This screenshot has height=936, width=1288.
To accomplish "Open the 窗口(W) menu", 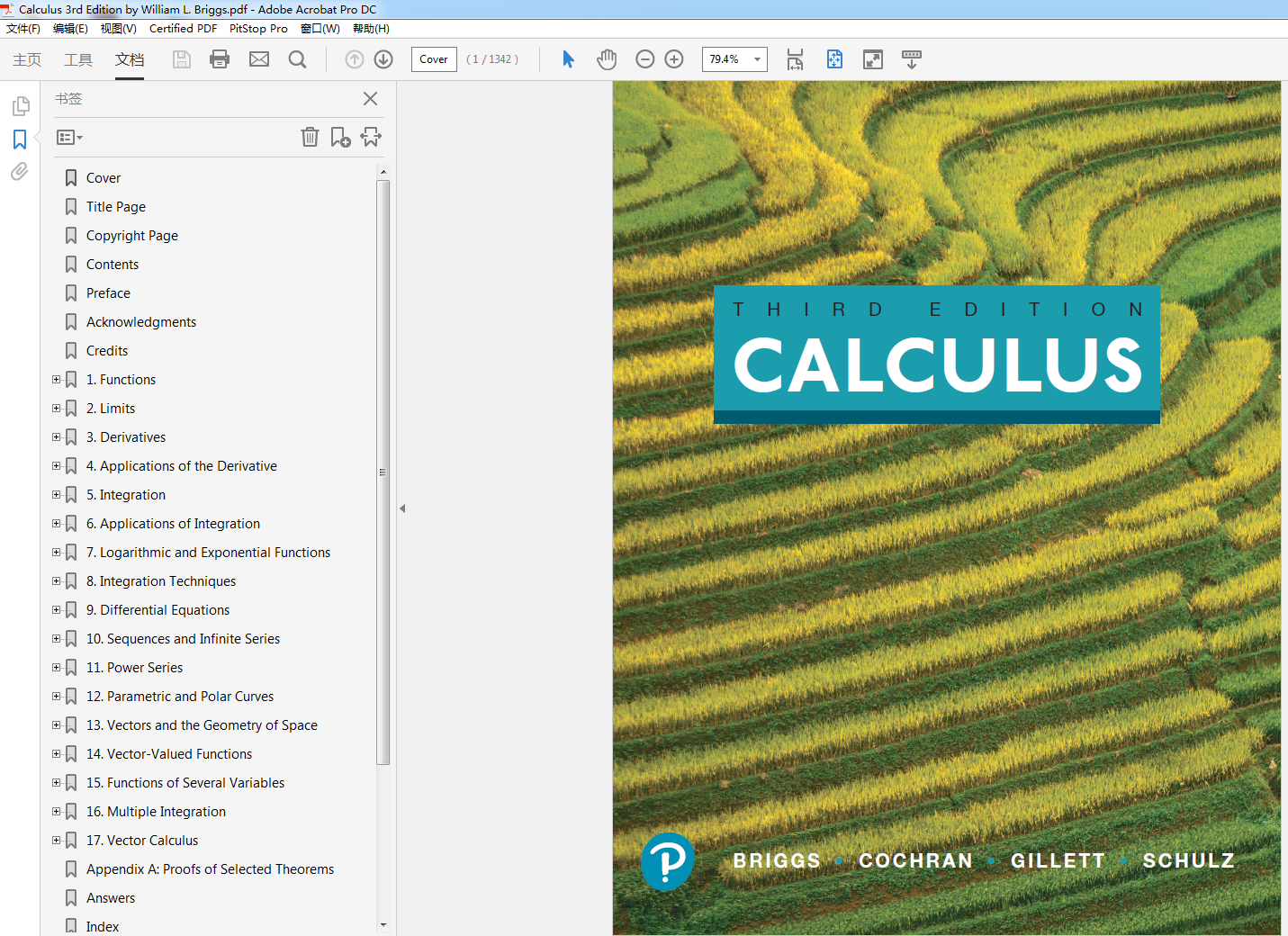I will [x=320, y=29].
